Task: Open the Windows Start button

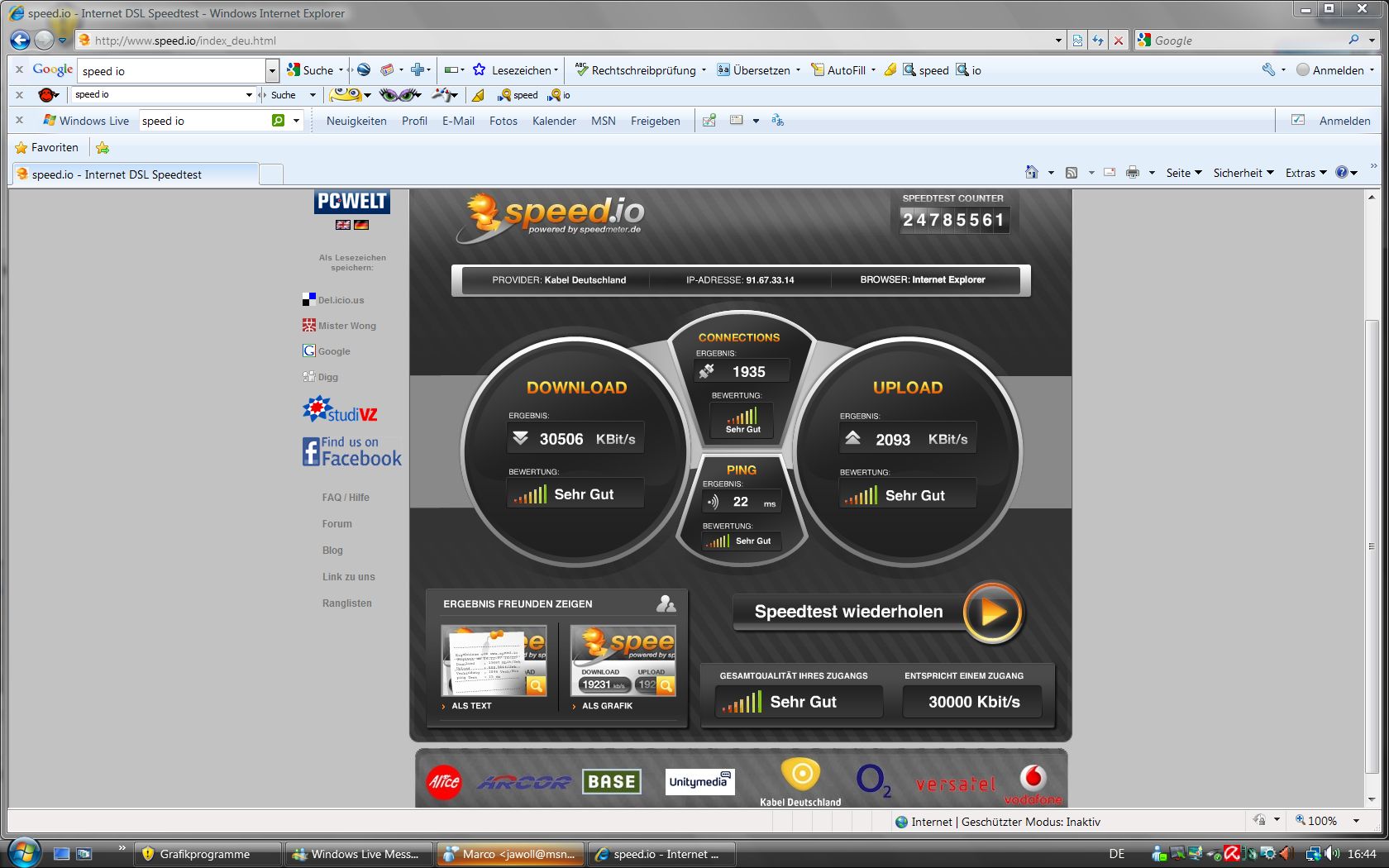Action: pyautogui.click(x=24, y=851)
